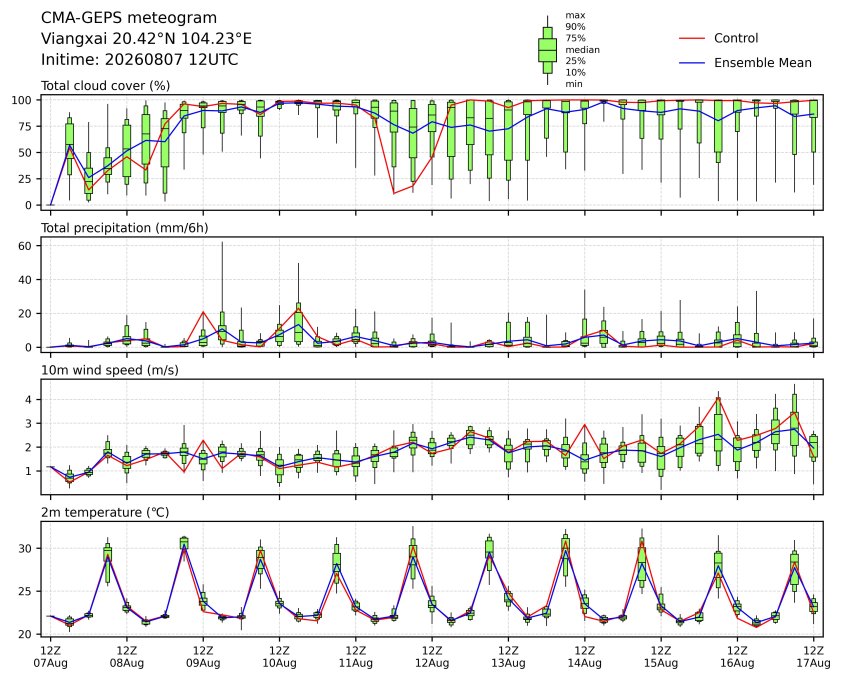Click the 10m wind speed panel title
Screen dimensions: 842x680
[x=110, y=370]
